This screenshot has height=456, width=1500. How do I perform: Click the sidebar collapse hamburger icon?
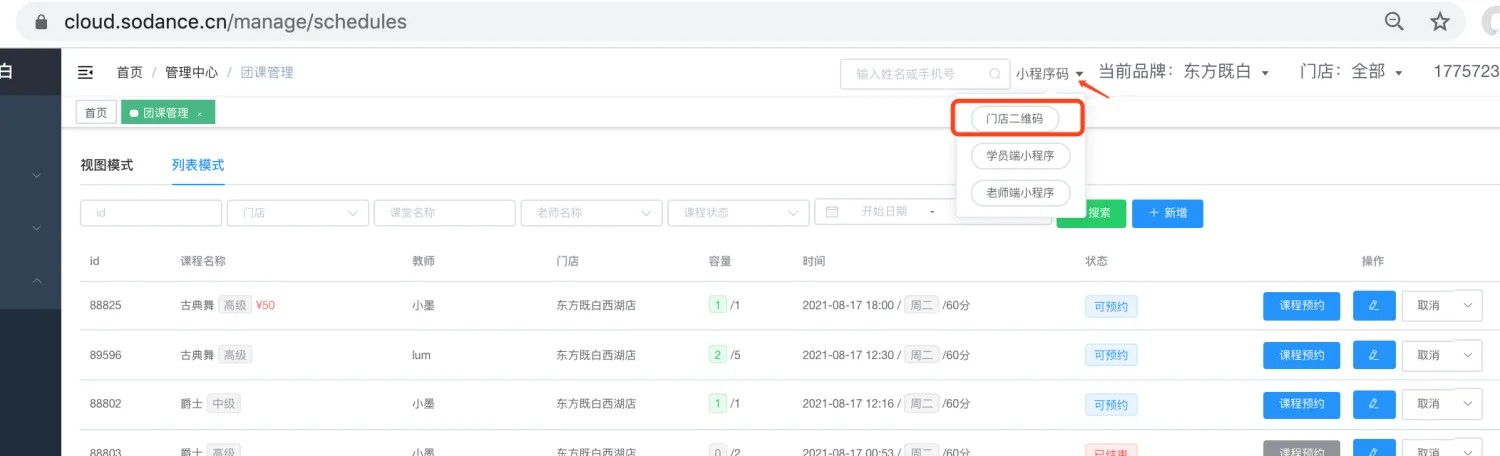[86, 73]
